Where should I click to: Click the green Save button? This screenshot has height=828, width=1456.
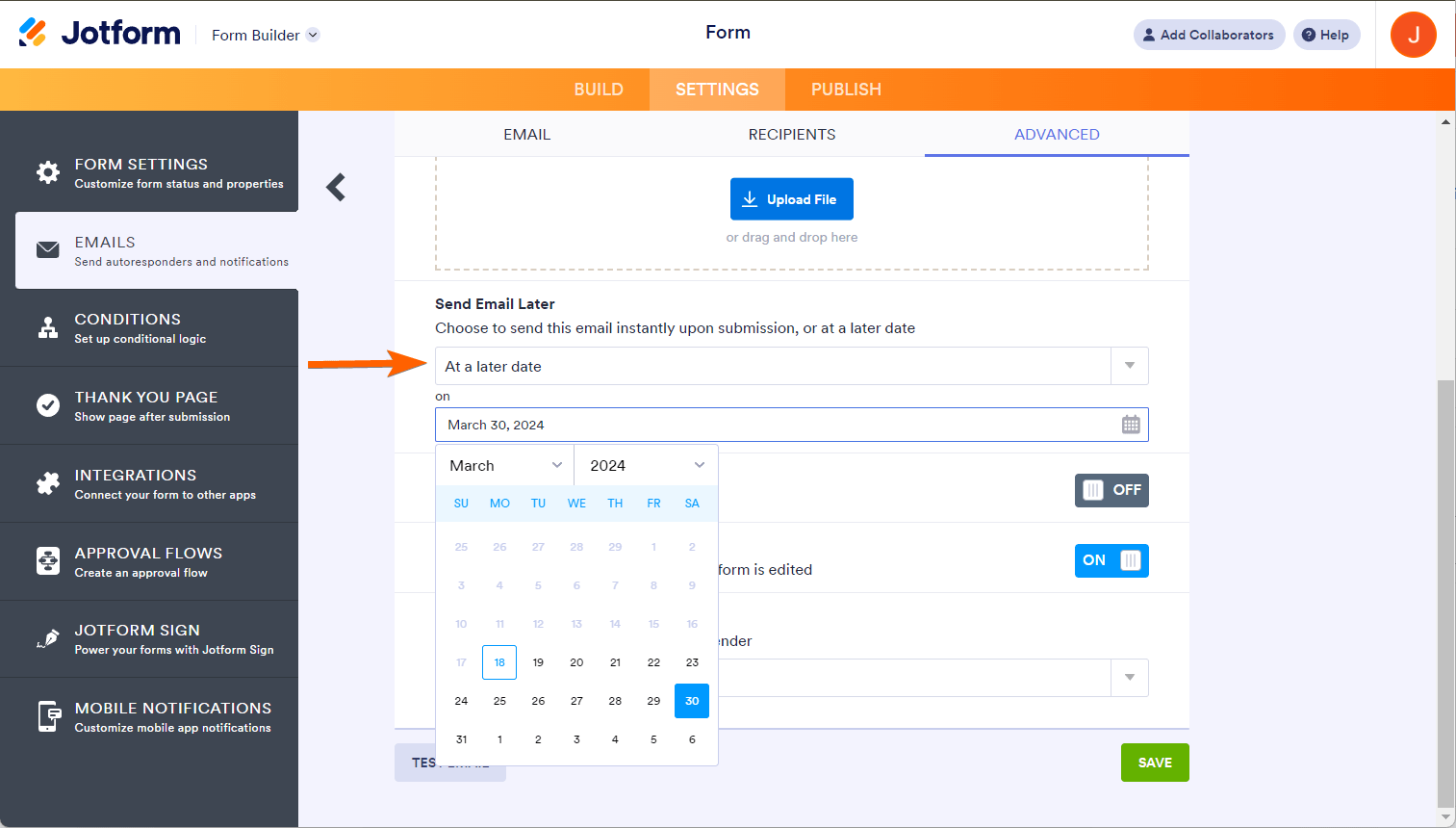pos(1155,763)
